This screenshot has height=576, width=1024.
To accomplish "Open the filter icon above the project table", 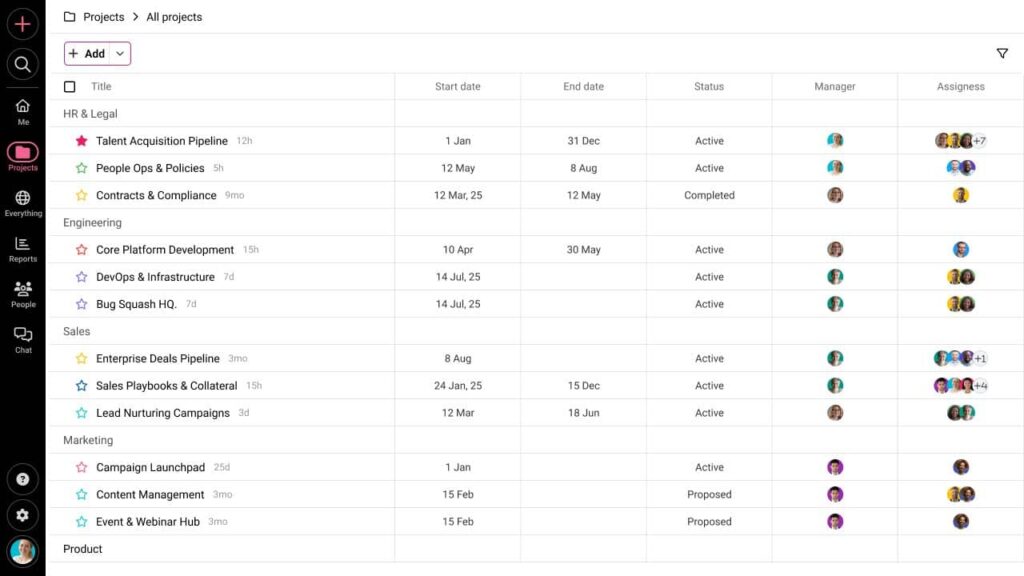I will [1002, 53].
